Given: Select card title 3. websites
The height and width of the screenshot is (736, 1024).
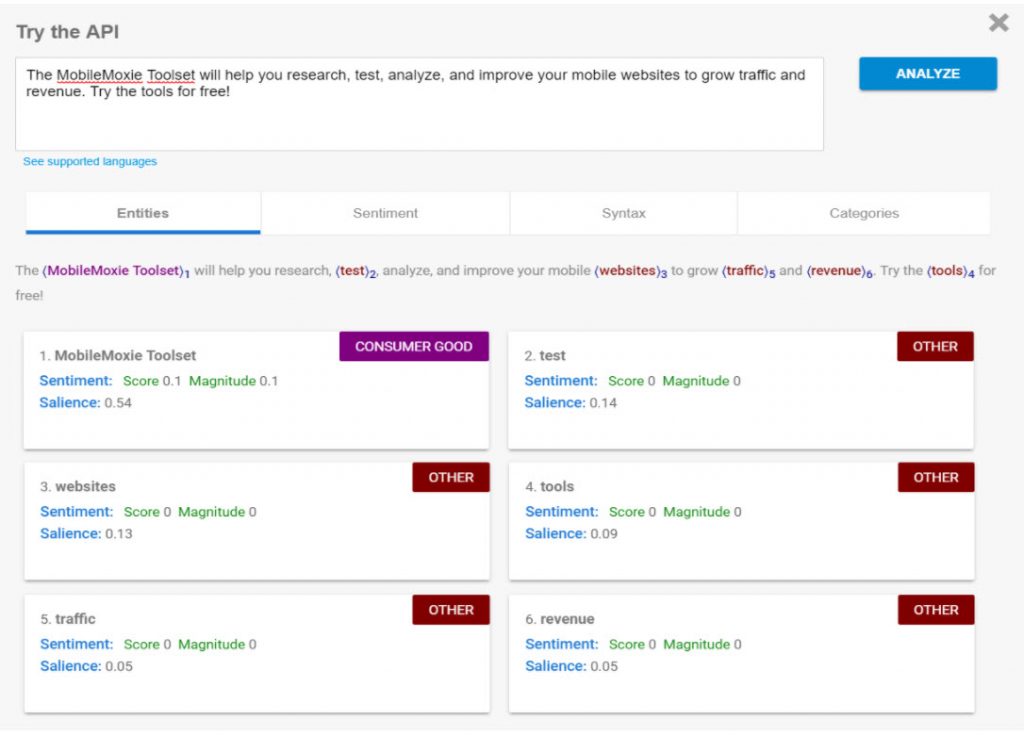Looking at the screenshot, I should [x=78, y=487].
